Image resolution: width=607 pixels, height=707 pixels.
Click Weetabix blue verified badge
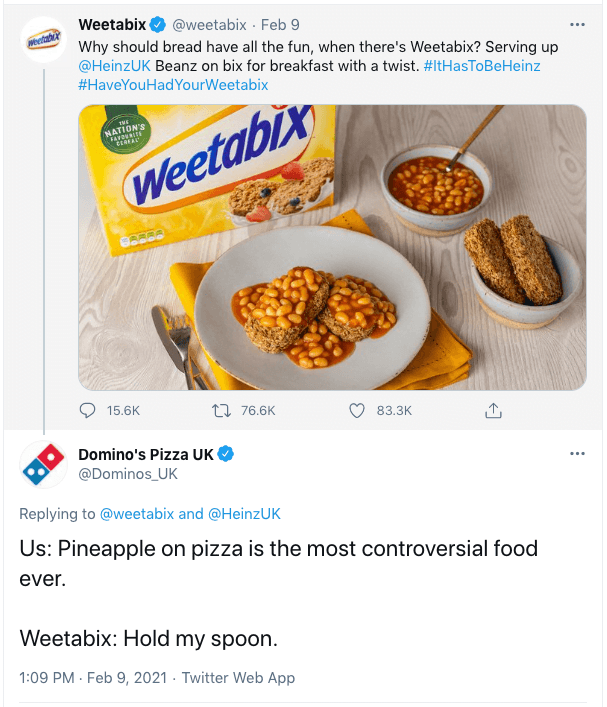(158, 24)
